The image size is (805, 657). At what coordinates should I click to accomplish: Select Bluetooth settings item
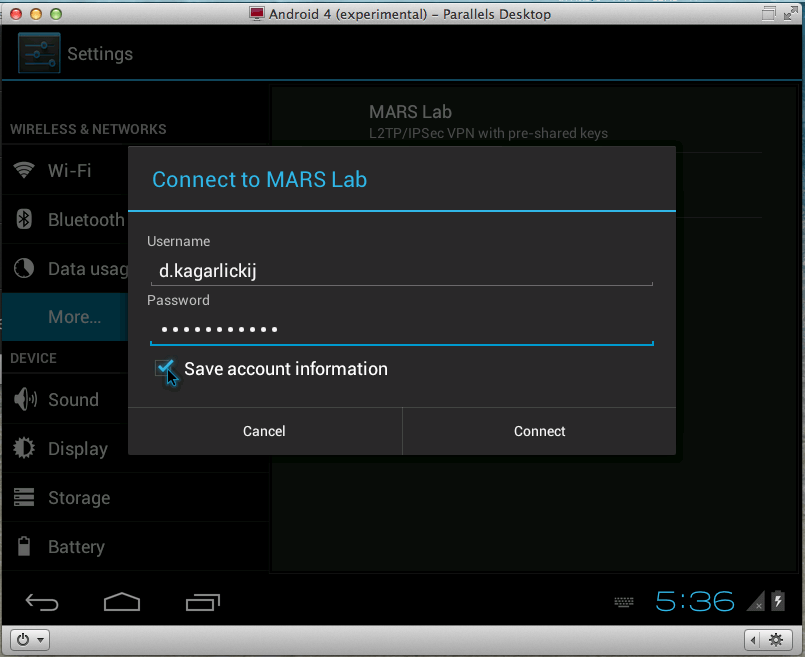point(65,219)
